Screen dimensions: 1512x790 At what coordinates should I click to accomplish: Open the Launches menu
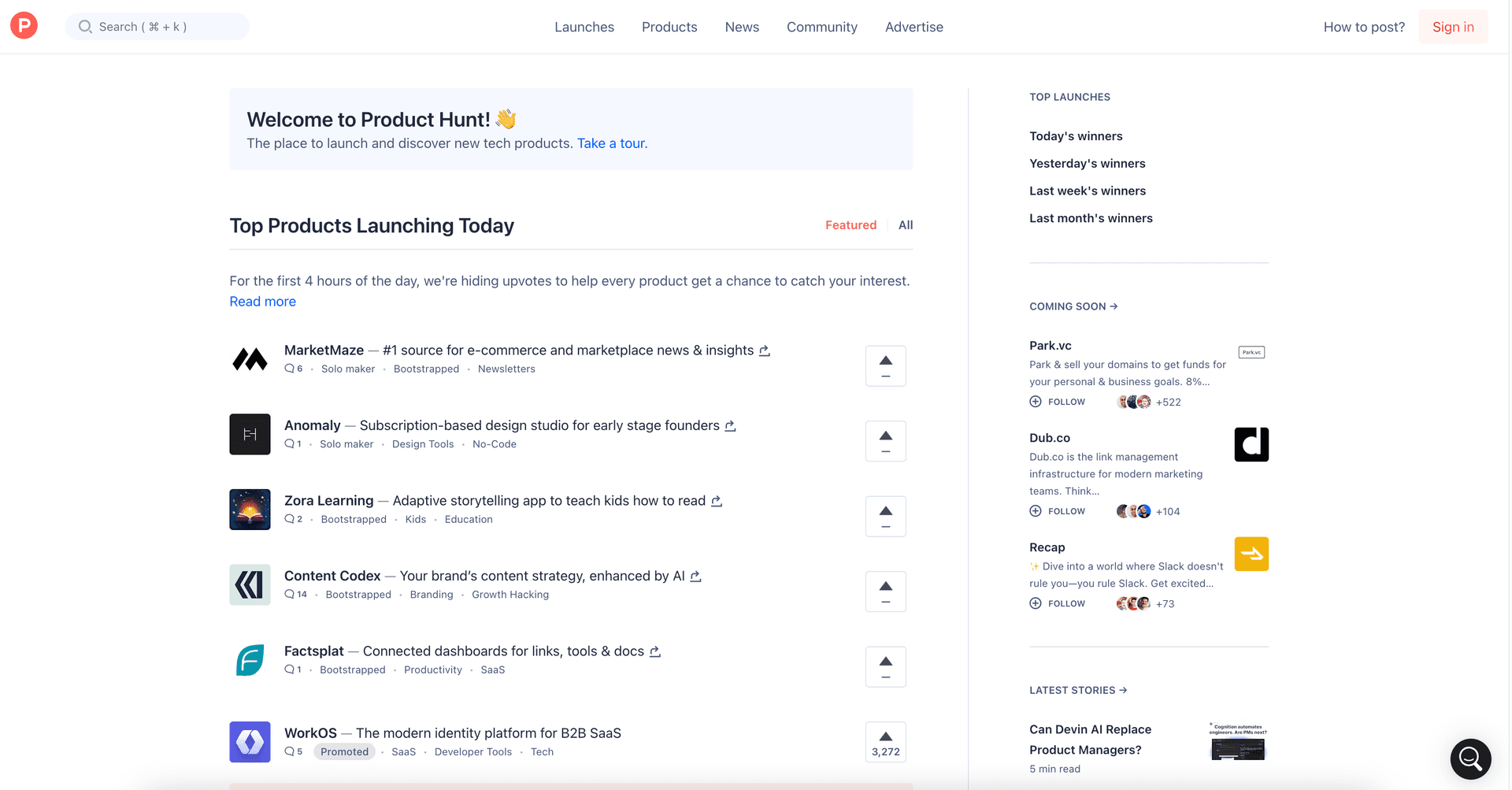click(584, 27)
